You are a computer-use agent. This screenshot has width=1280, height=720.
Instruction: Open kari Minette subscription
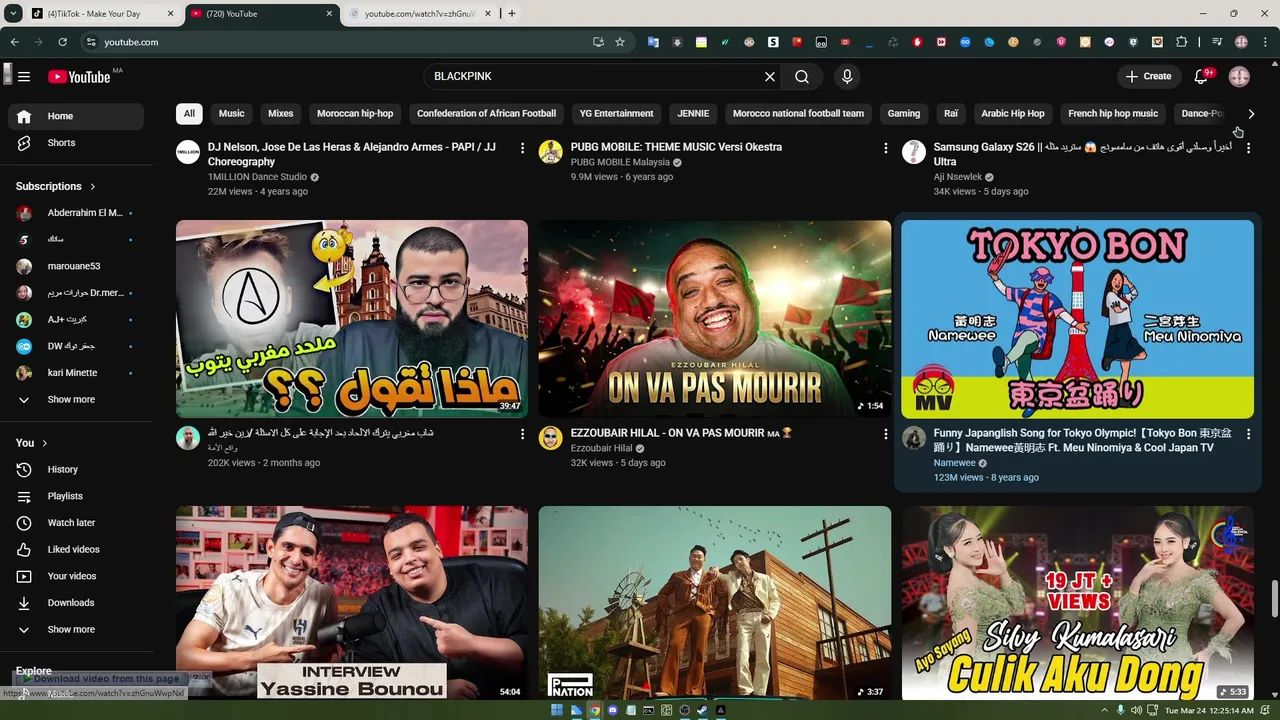coord(76,373)
